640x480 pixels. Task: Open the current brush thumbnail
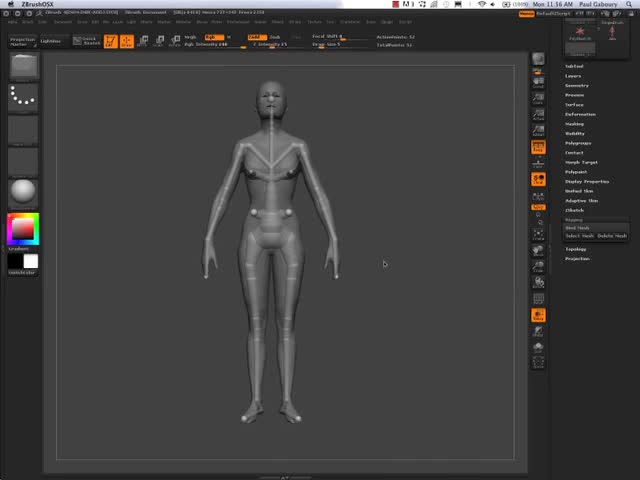point(23,66)
